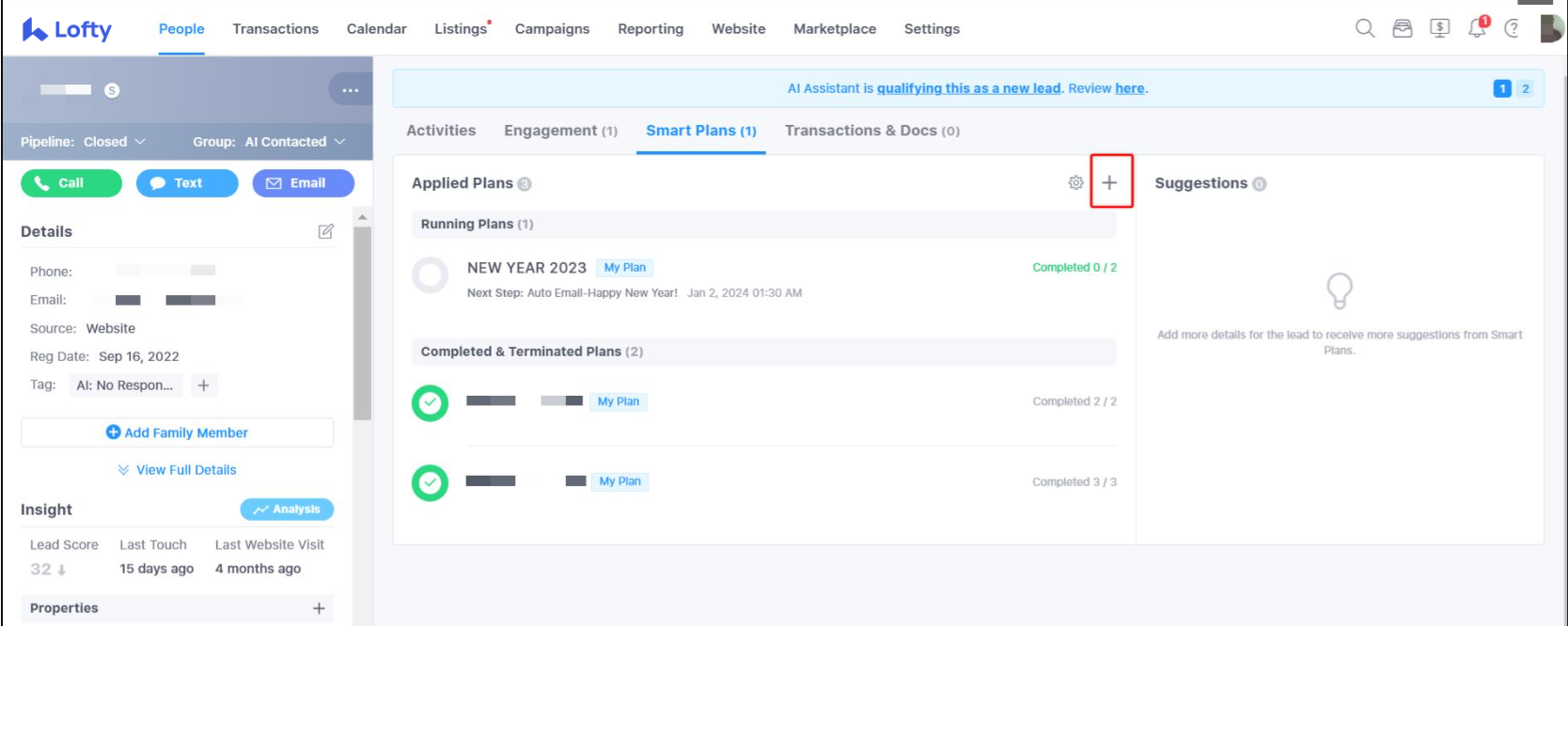This screenshot has width=1568, height=752.
Task: Go to the People menu
Action: pos(181,29)
